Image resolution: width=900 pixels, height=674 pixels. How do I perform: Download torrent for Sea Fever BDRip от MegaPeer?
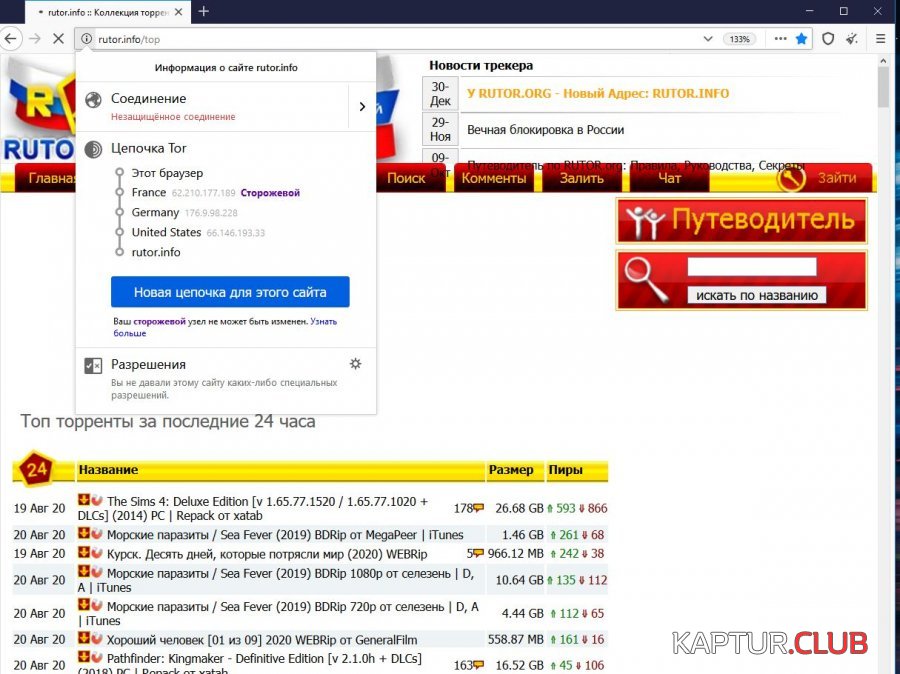(x=84, y=533)
